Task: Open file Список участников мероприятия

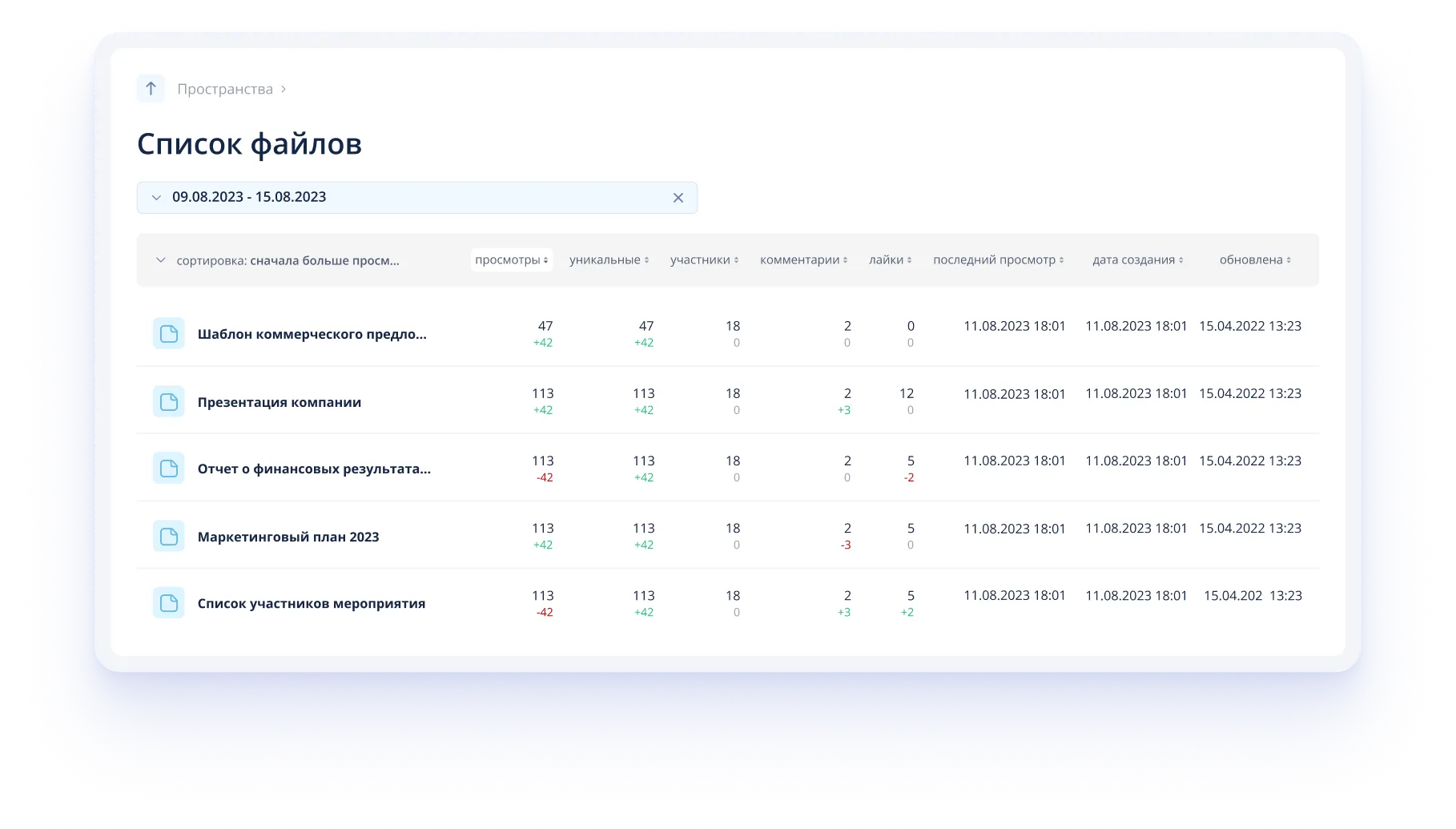Action: [x=312, y=604]
